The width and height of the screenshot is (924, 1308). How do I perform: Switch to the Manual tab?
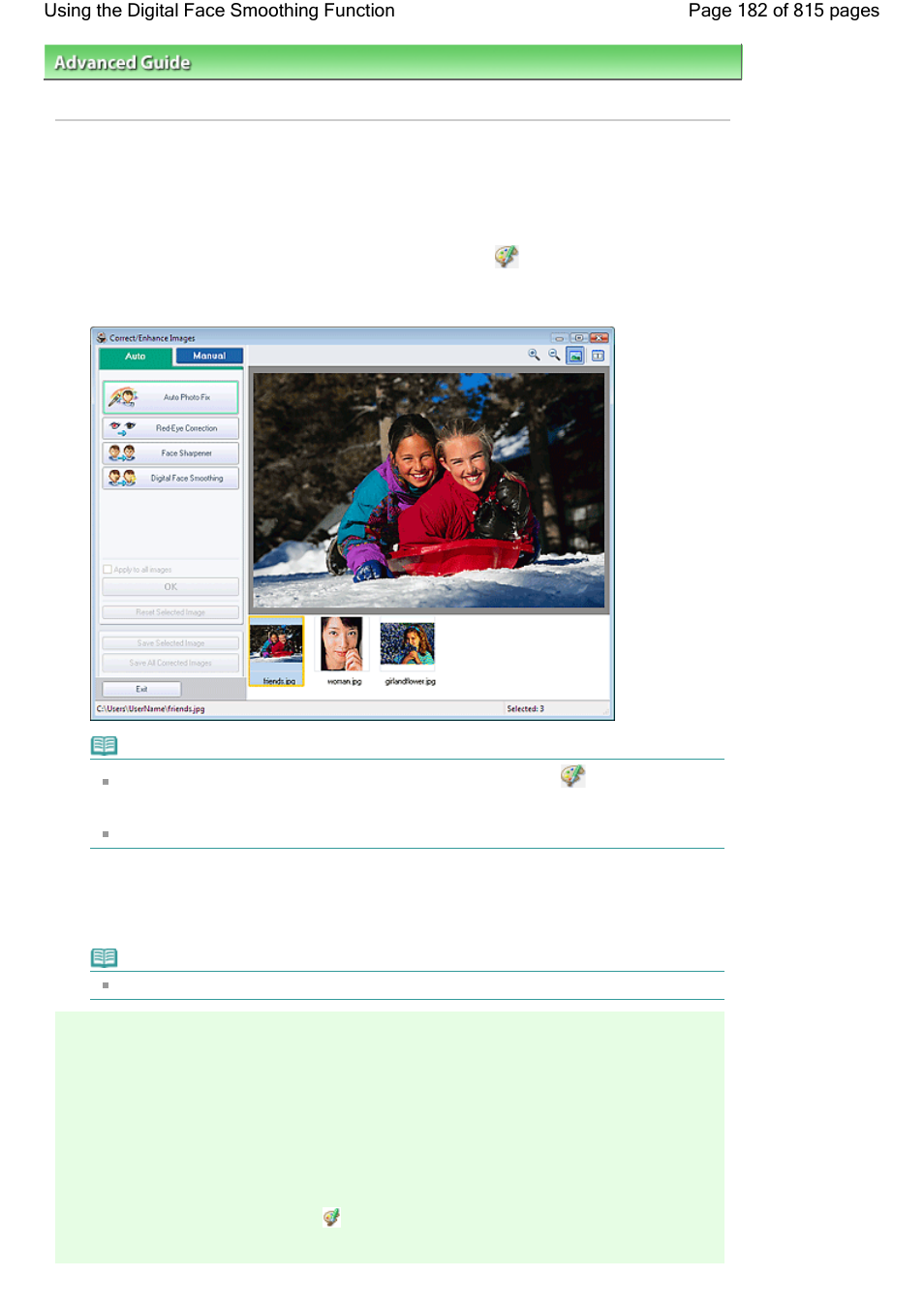tap(209, 357)
